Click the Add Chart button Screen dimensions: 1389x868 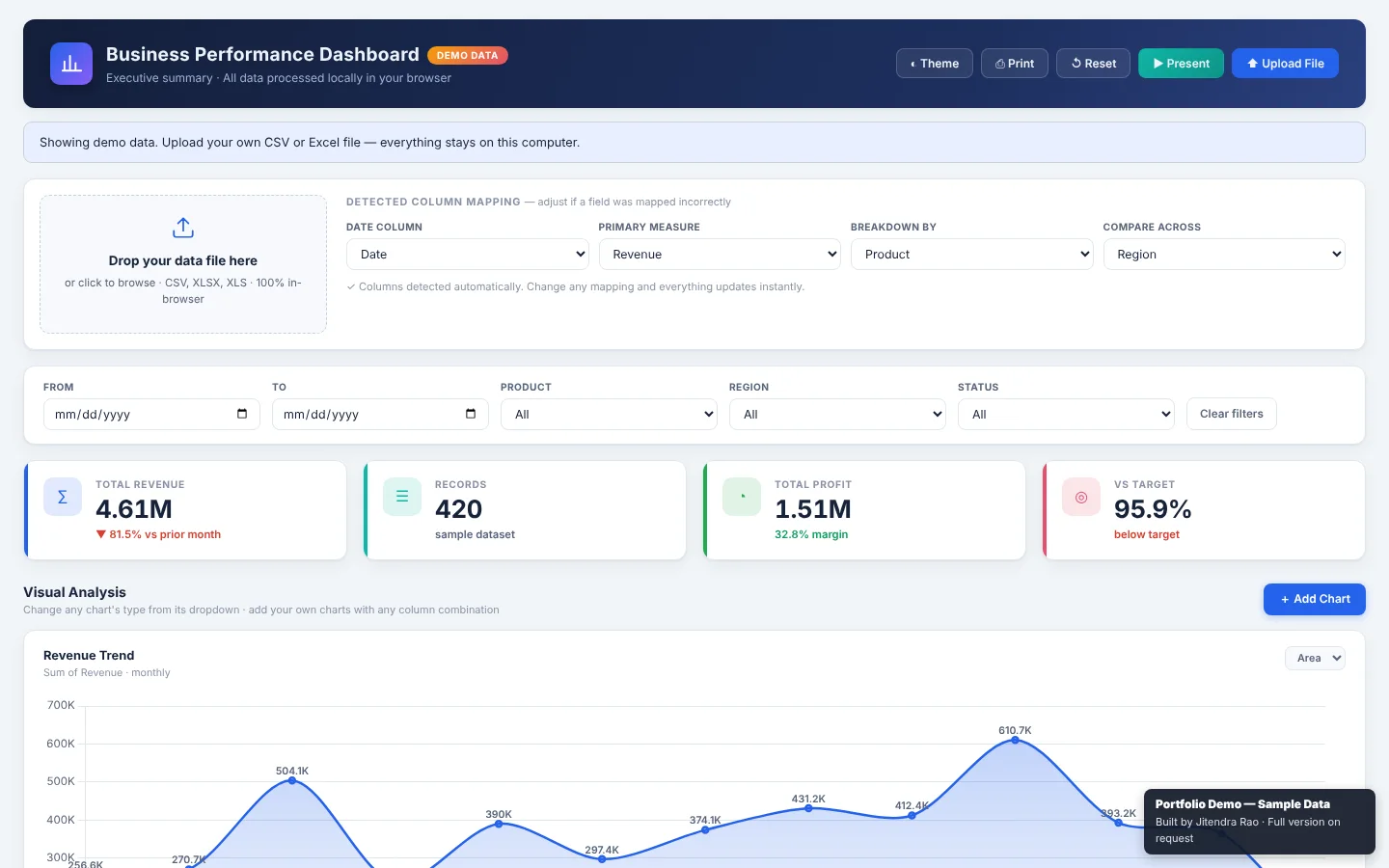point(1315,599)
